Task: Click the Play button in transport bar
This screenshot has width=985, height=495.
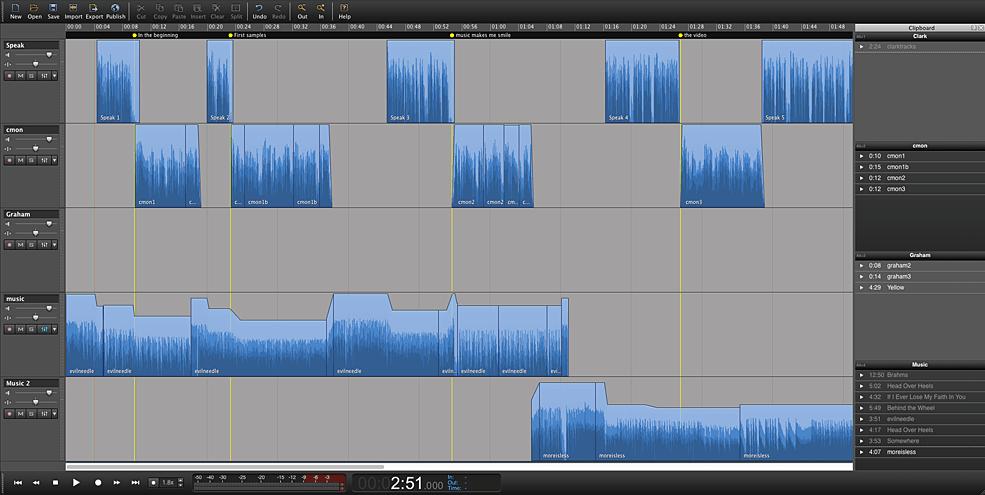Action: pos(76,482)
